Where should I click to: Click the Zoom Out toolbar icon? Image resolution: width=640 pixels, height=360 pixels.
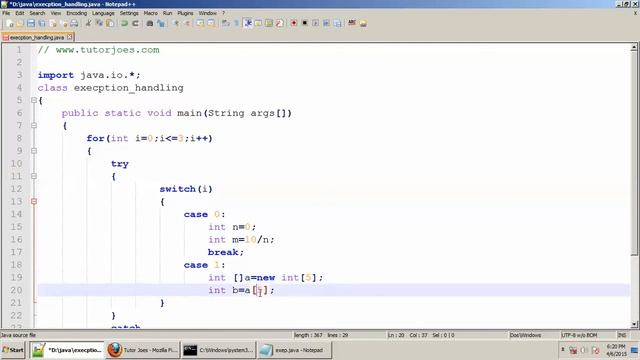[187, 23]
